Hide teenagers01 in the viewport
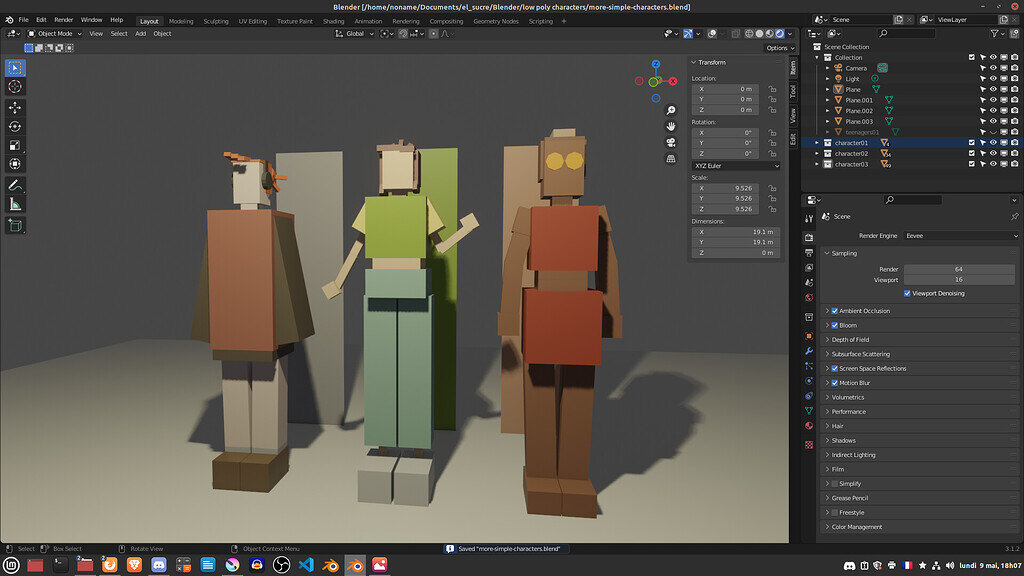1024x576 pixels. [993, 132]
